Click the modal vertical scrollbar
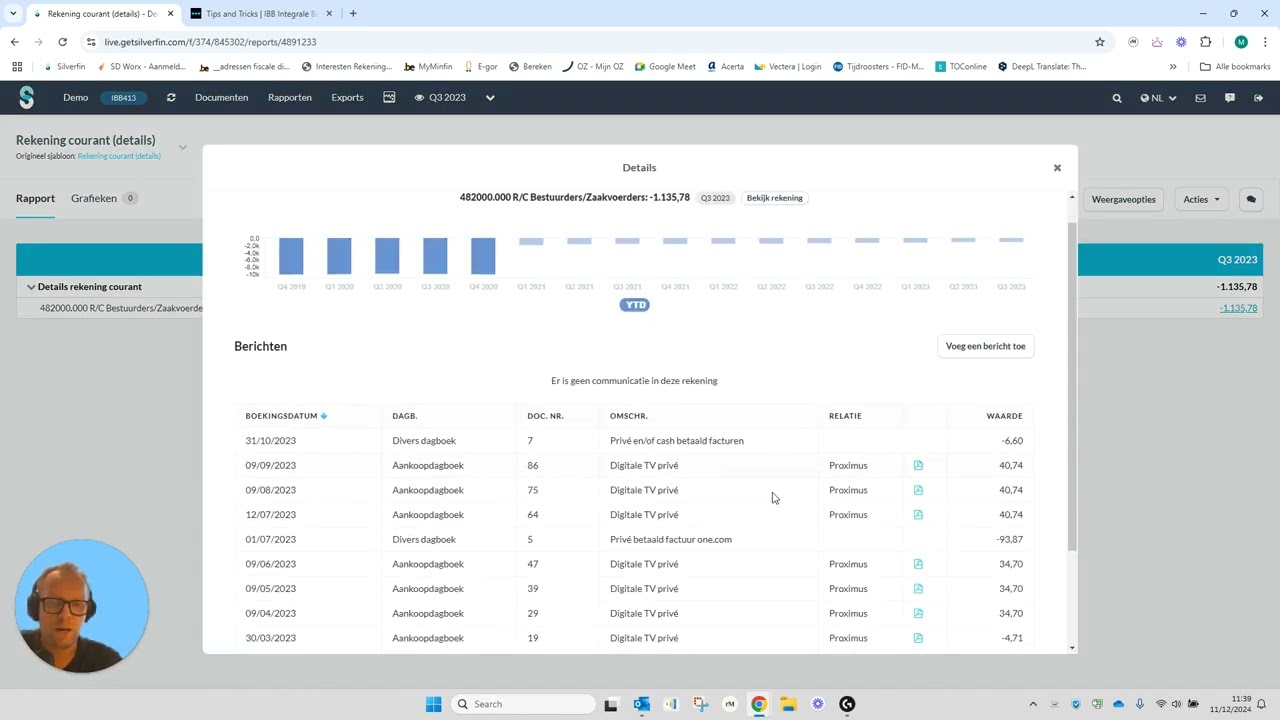 pos(1072,385)
